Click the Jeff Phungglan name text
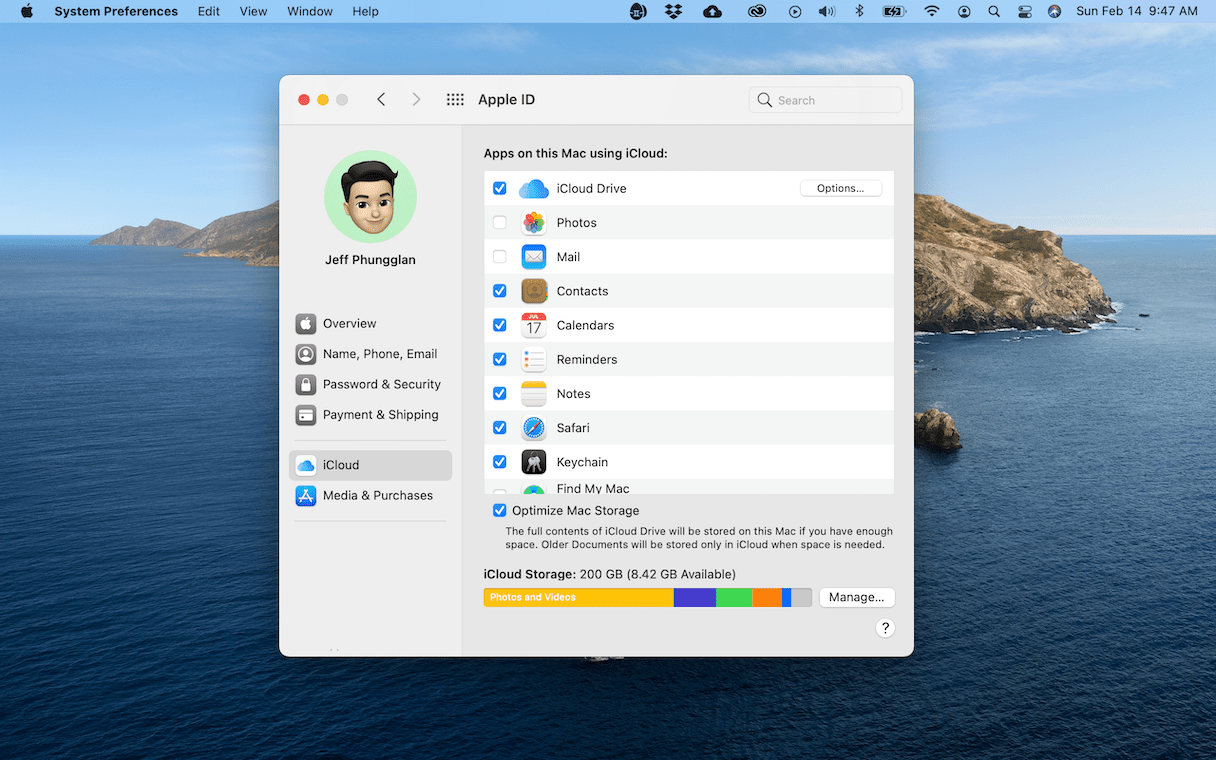 pos(370,260)
